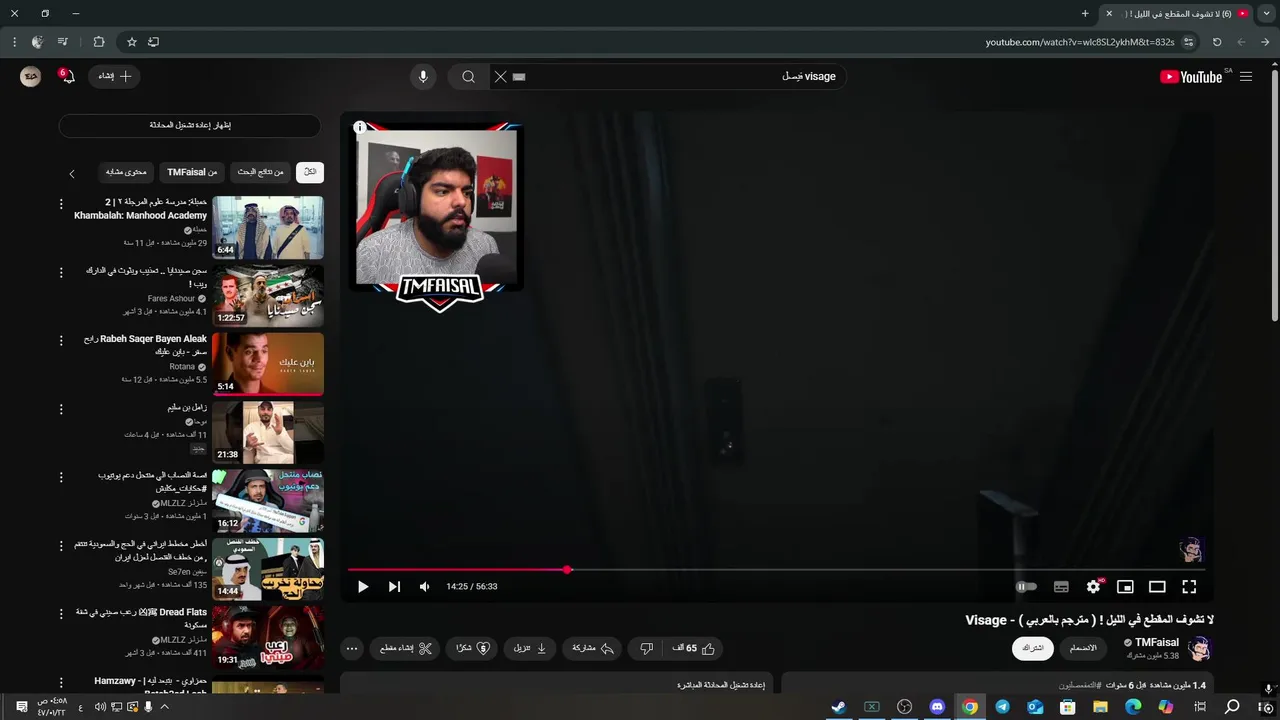Click voice search microphone icon

point(423,77)
